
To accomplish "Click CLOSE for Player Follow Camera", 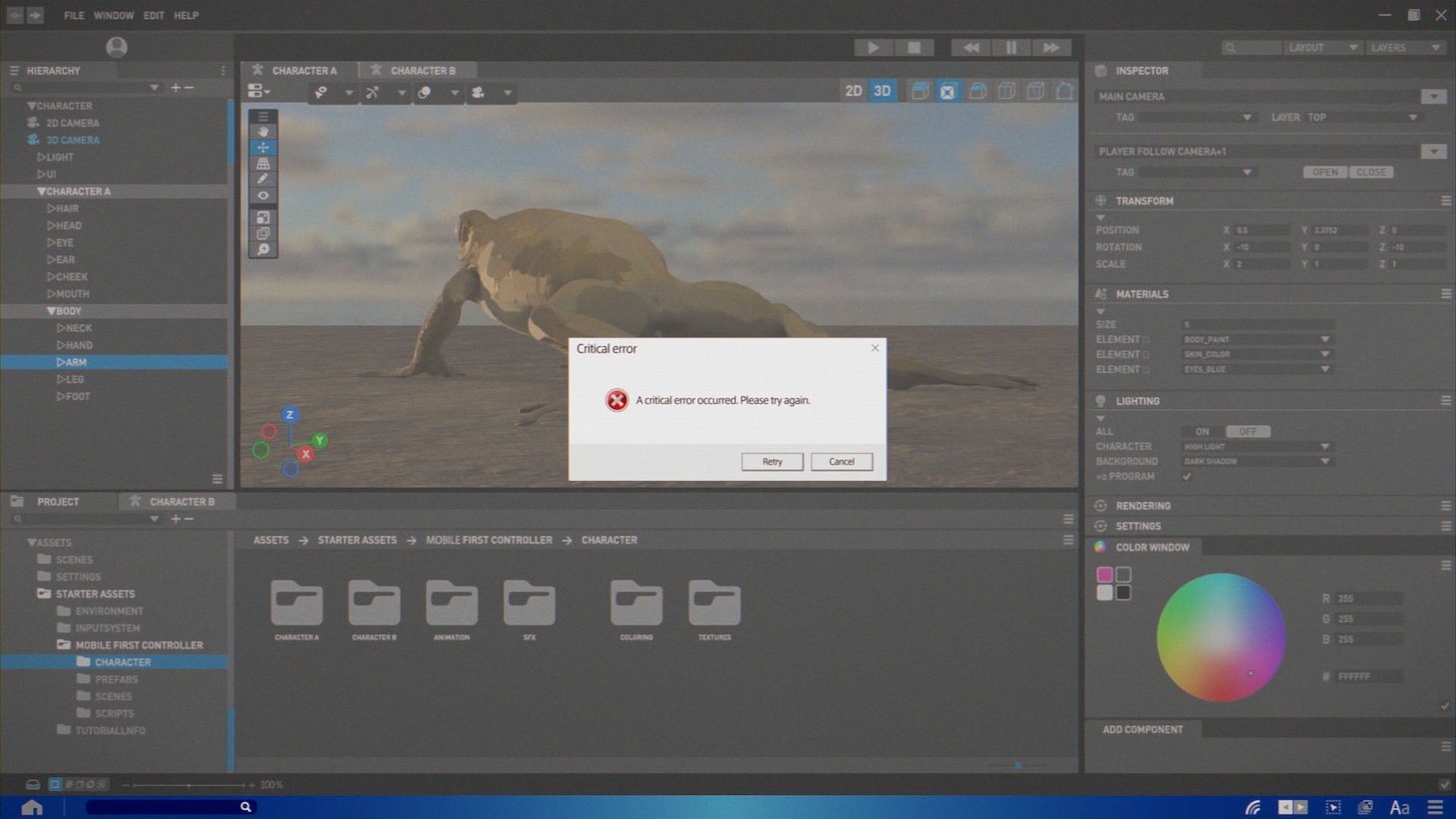I will [1371, 173].
